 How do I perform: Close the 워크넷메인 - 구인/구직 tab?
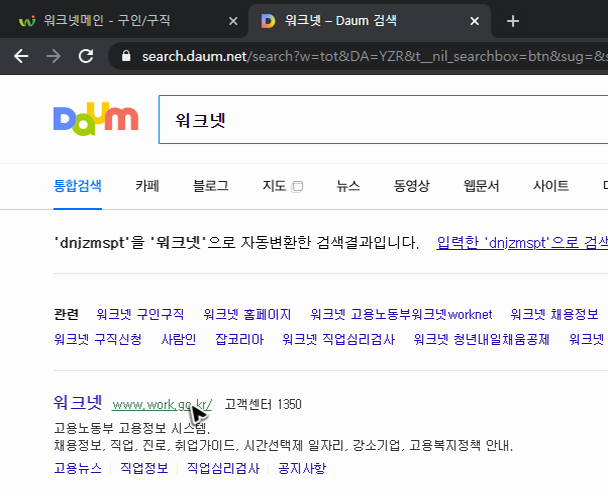click(233, 21)
